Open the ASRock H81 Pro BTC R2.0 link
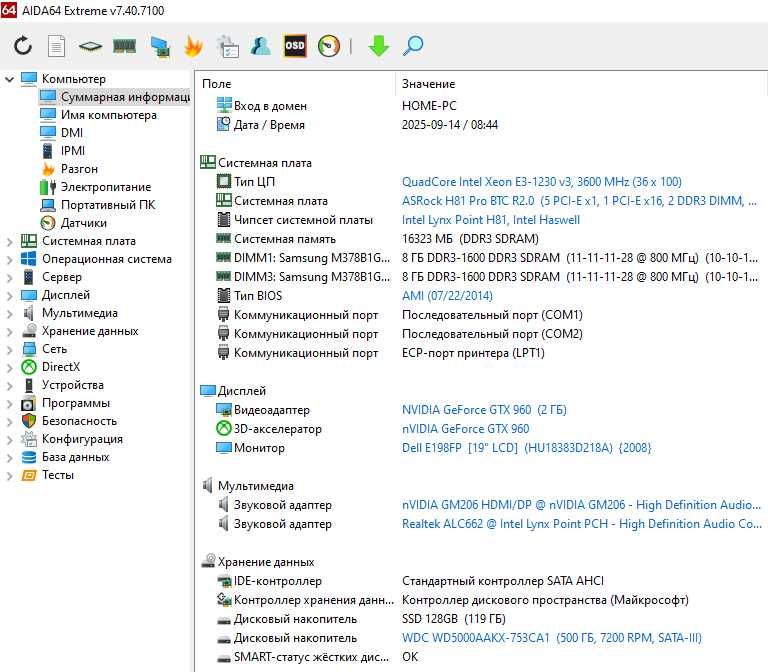Image resolution: width=768 pixels, height=672 pixels. [579, 201]
